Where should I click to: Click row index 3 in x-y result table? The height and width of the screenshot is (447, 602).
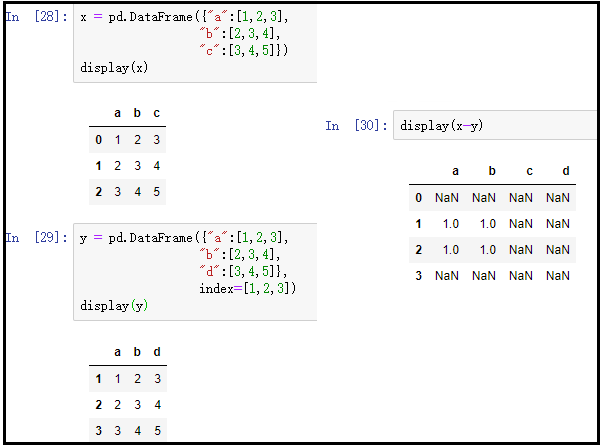[418, 276]
